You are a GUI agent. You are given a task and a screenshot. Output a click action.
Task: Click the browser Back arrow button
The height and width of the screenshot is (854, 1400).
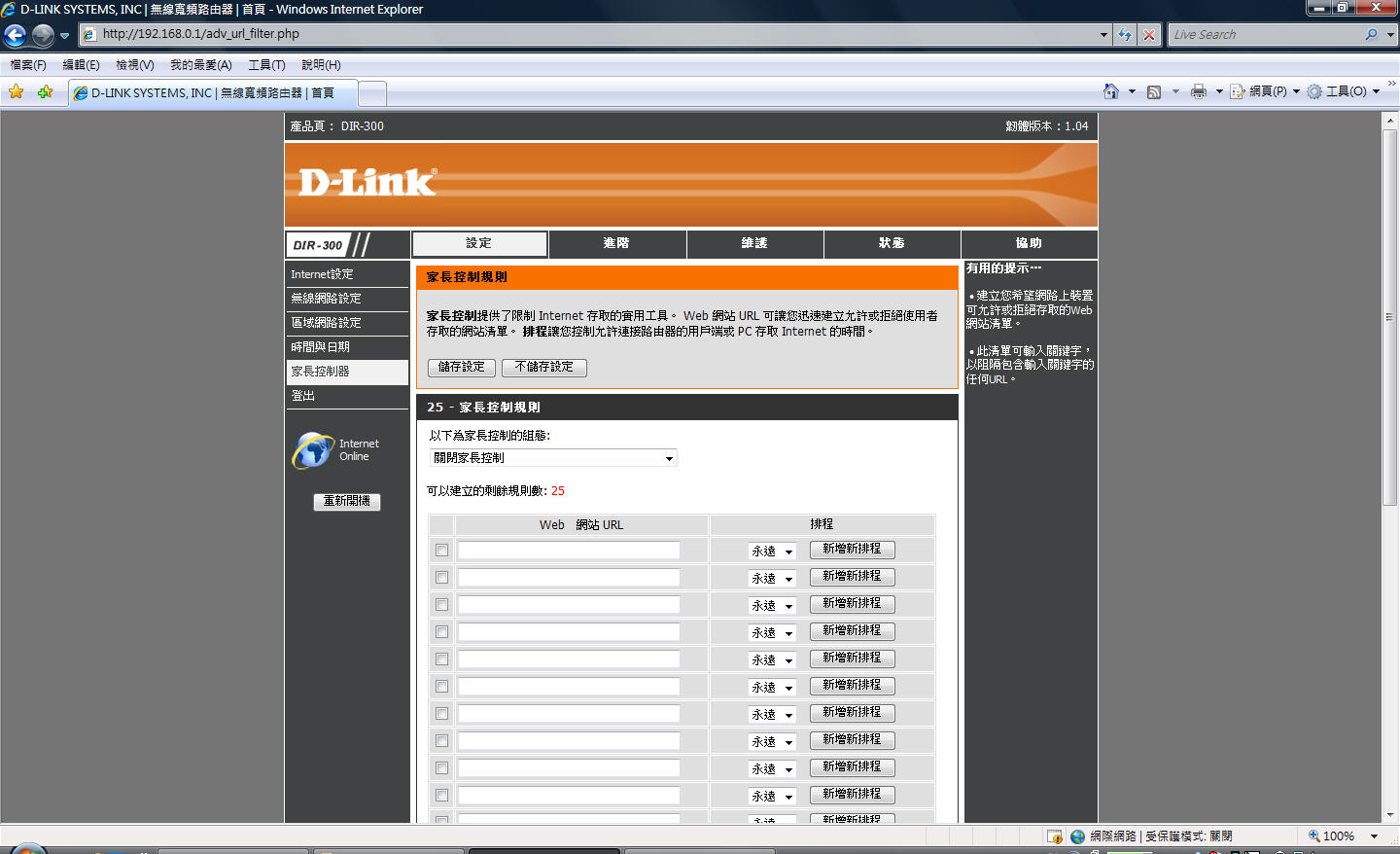[x=16, y=36]
